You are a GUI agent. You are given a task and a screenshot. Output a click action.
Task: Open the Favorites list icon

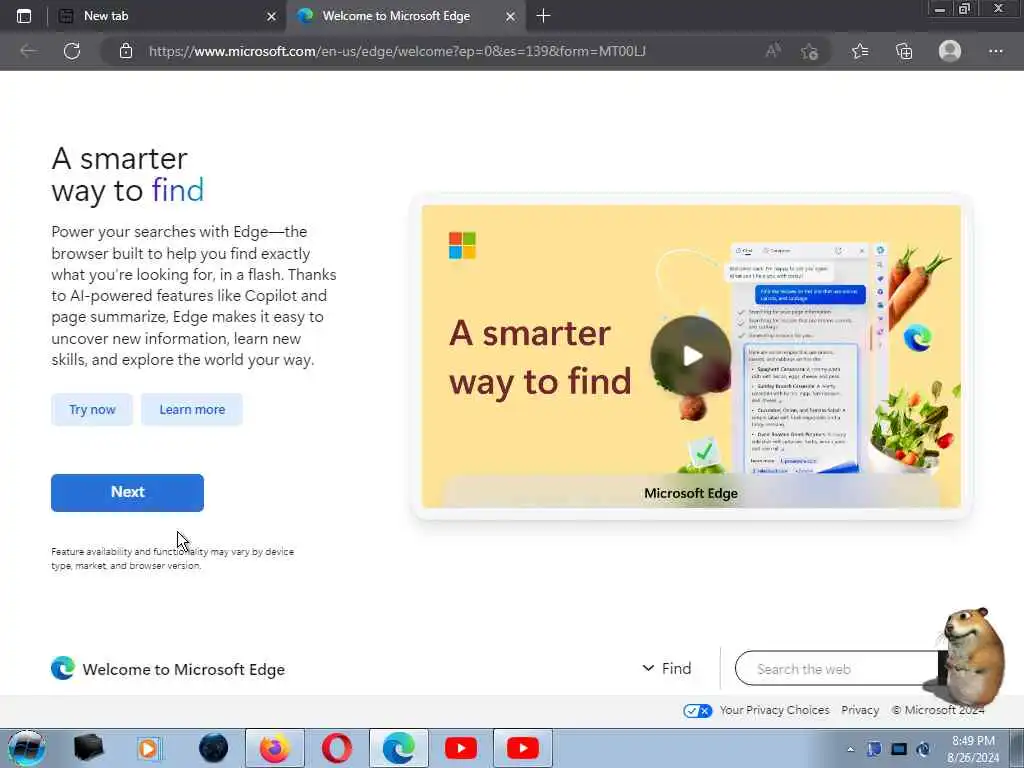pyautogui.click(x=860, y=51)
